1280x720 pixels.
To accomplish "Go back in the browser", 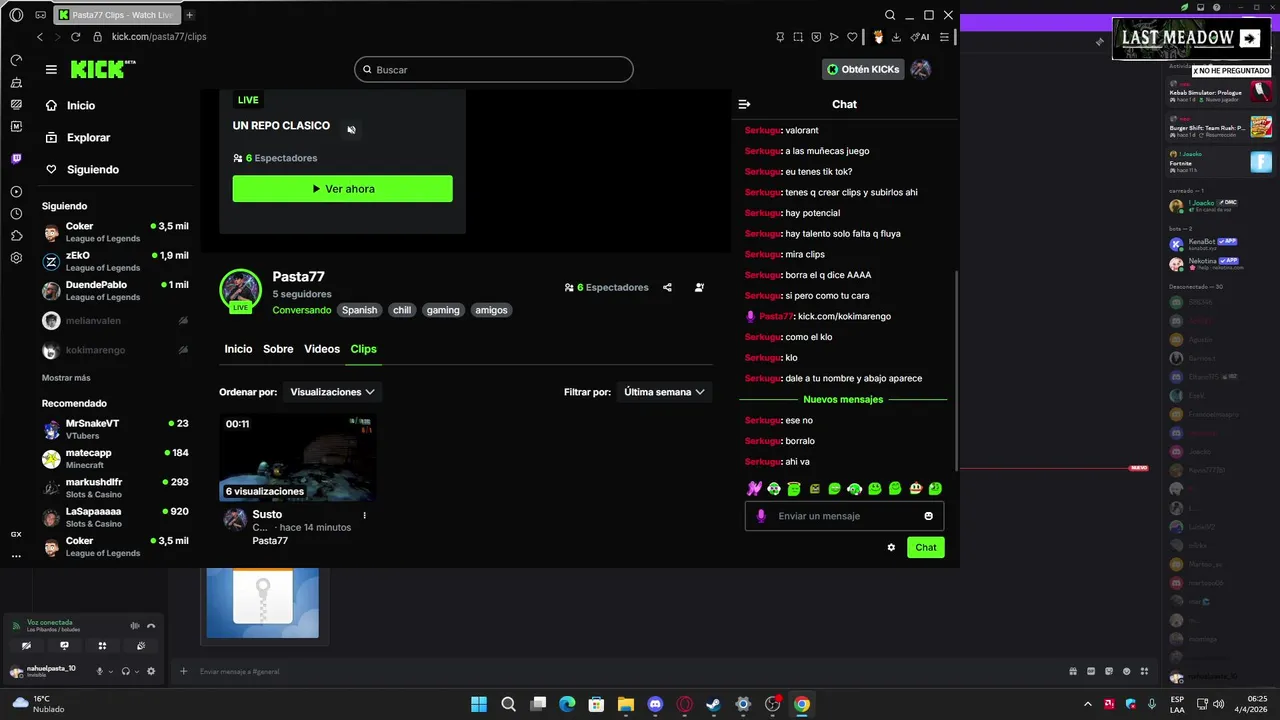I will point(40,37).
